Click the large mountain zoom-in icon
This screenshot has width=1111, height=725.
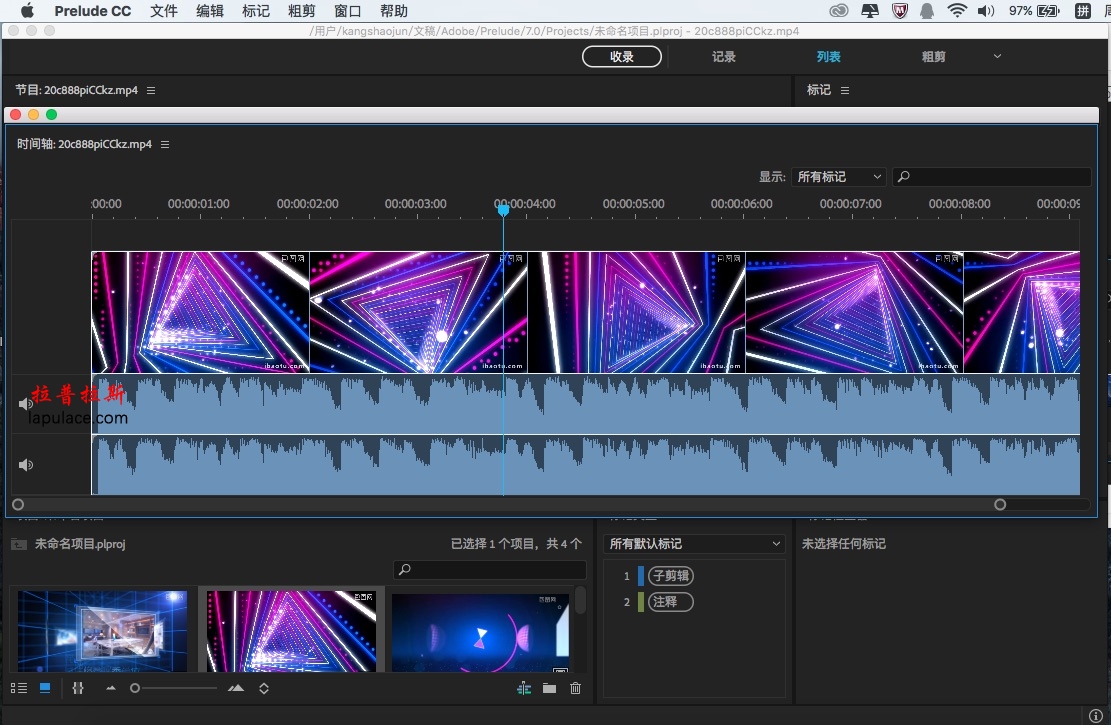[236, 688]
